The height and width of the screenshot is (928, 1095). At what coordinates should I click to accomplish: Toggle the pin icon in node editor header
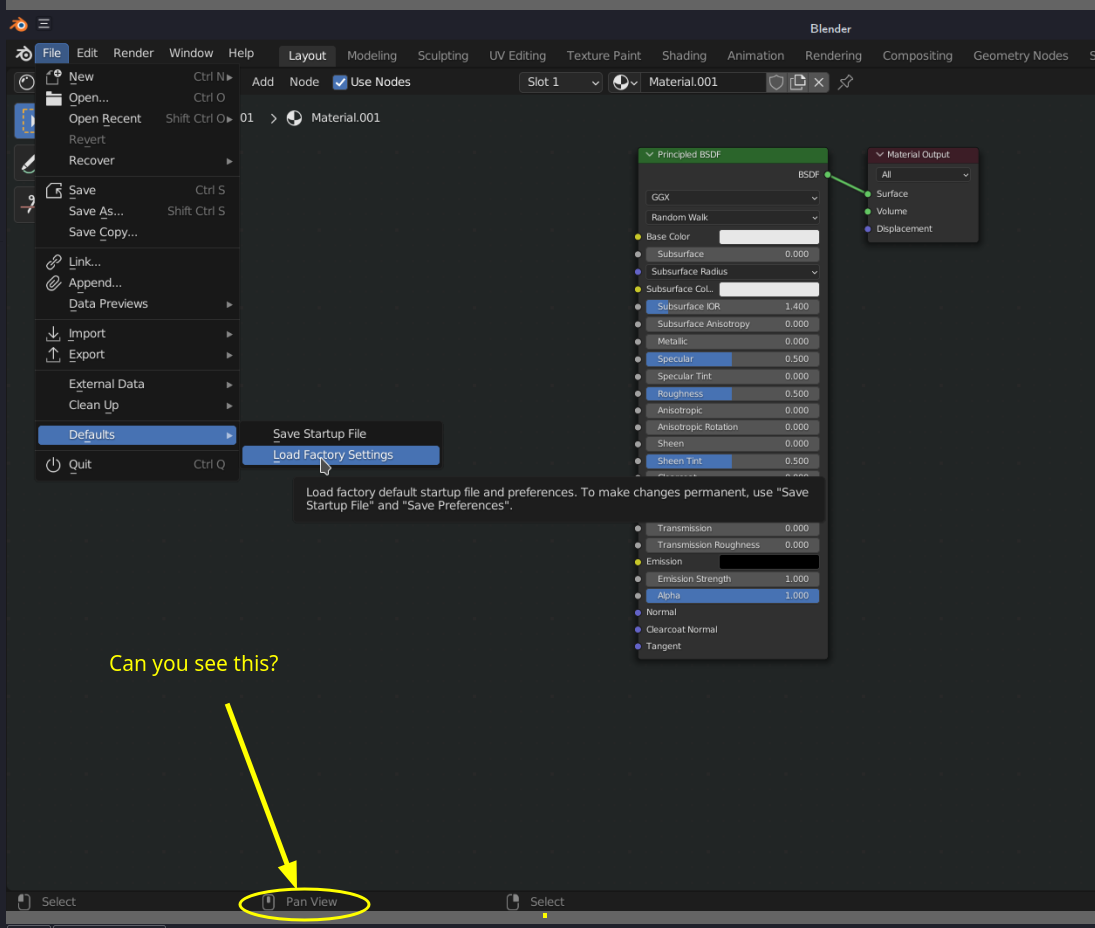tap(846, 82)
